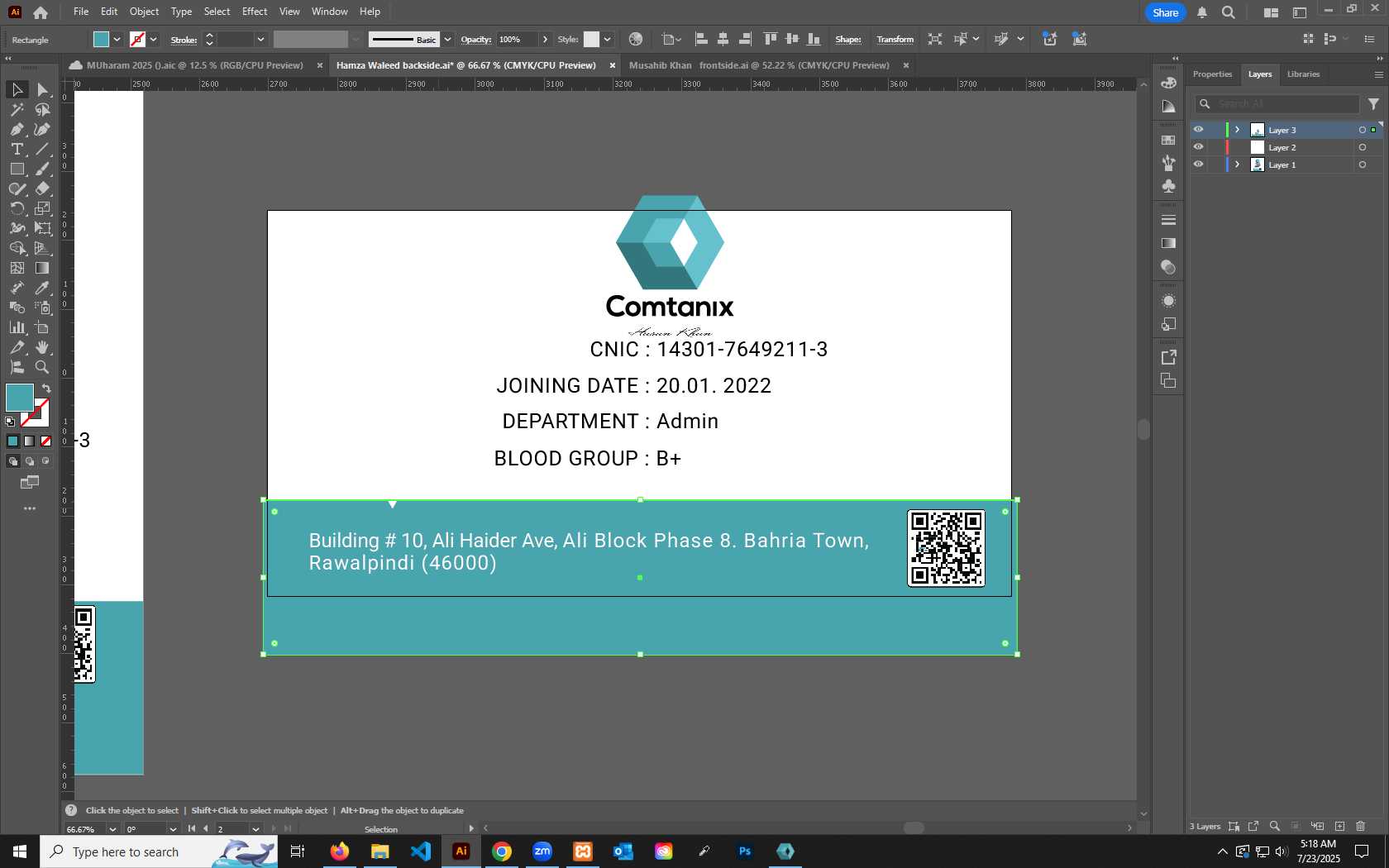Open the Window menu

[x=329, y=12]
